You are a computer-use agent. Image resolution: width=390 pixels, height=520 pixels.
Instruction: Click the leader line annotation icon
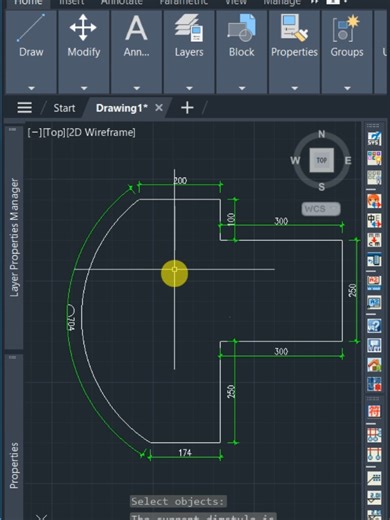(374, 478)
